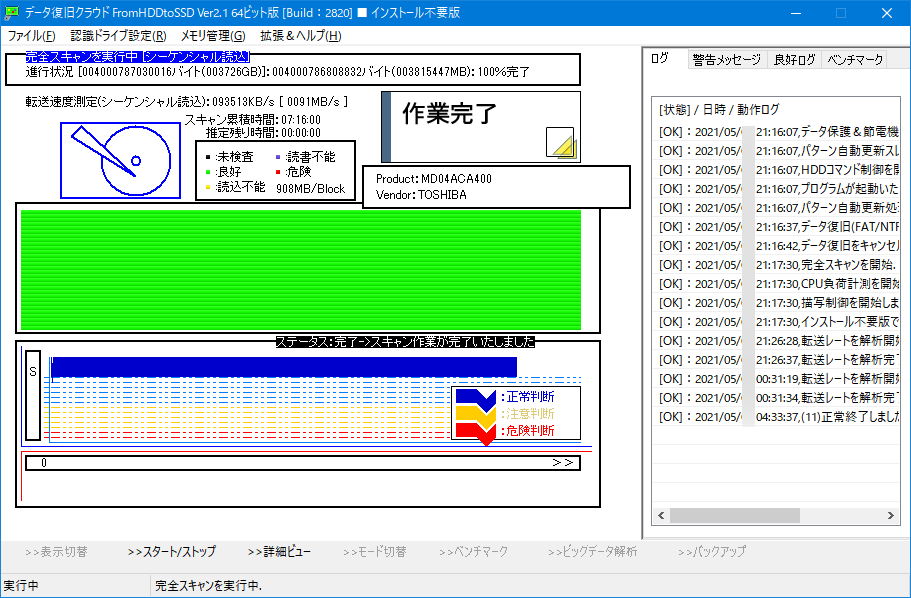Click 完全スキャンを実行中. in status bar

click(209, 586)
